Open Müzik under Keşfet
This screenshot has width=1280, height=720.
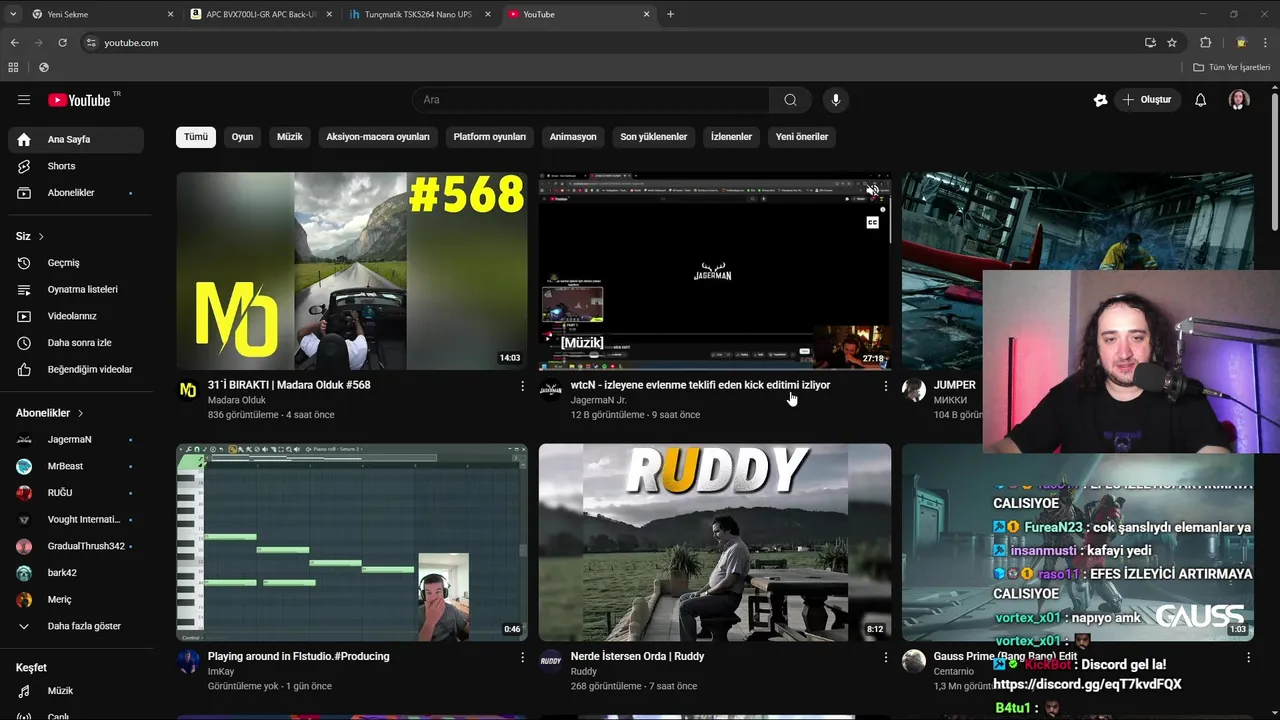76,691
